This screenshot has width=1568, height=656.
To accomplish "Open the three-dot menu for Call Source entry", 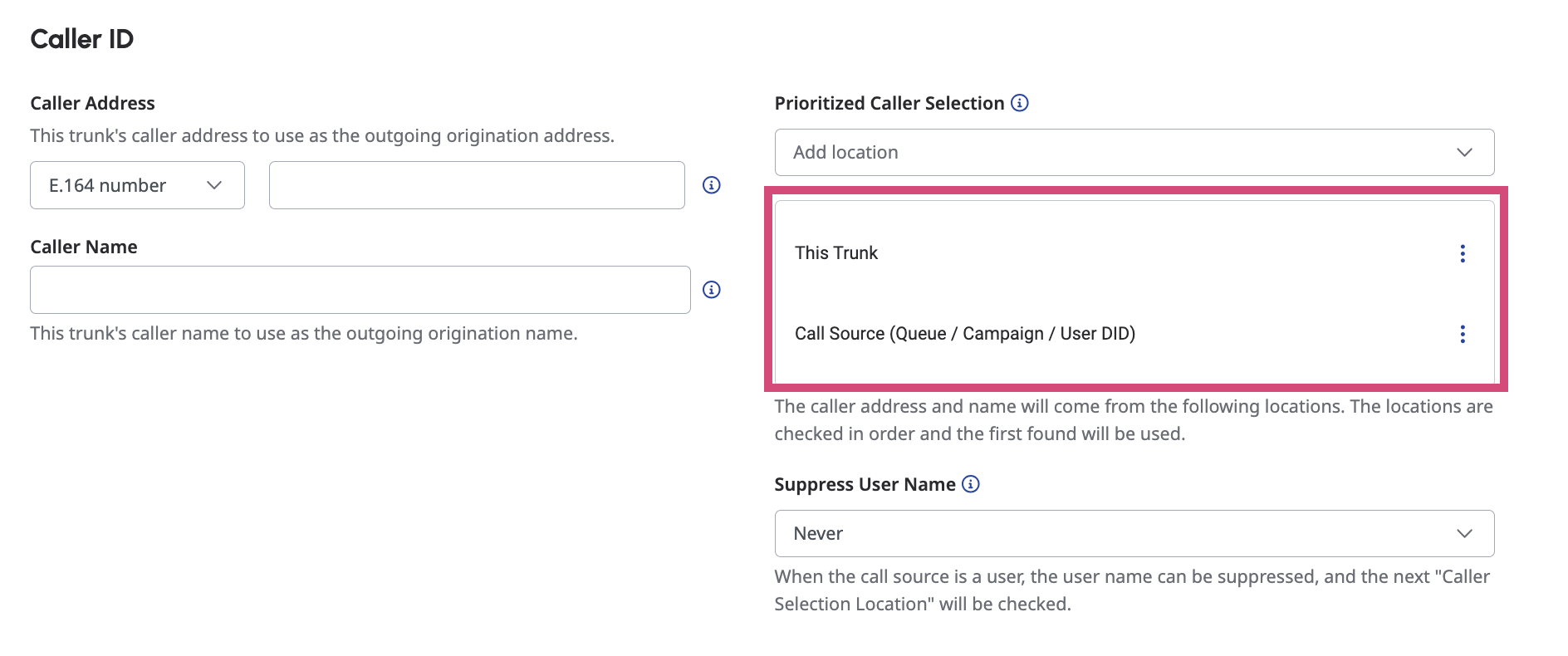I will click(x=1463, y=335).
